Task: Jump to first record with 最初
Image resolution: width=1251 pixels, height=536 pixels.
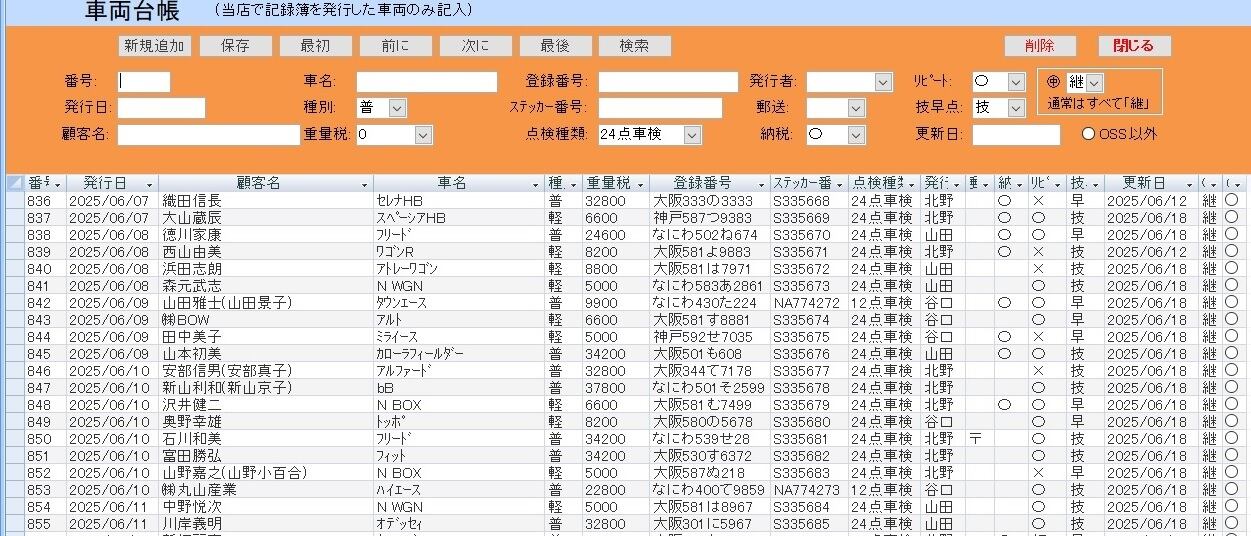Action: [x=315, y=46]
